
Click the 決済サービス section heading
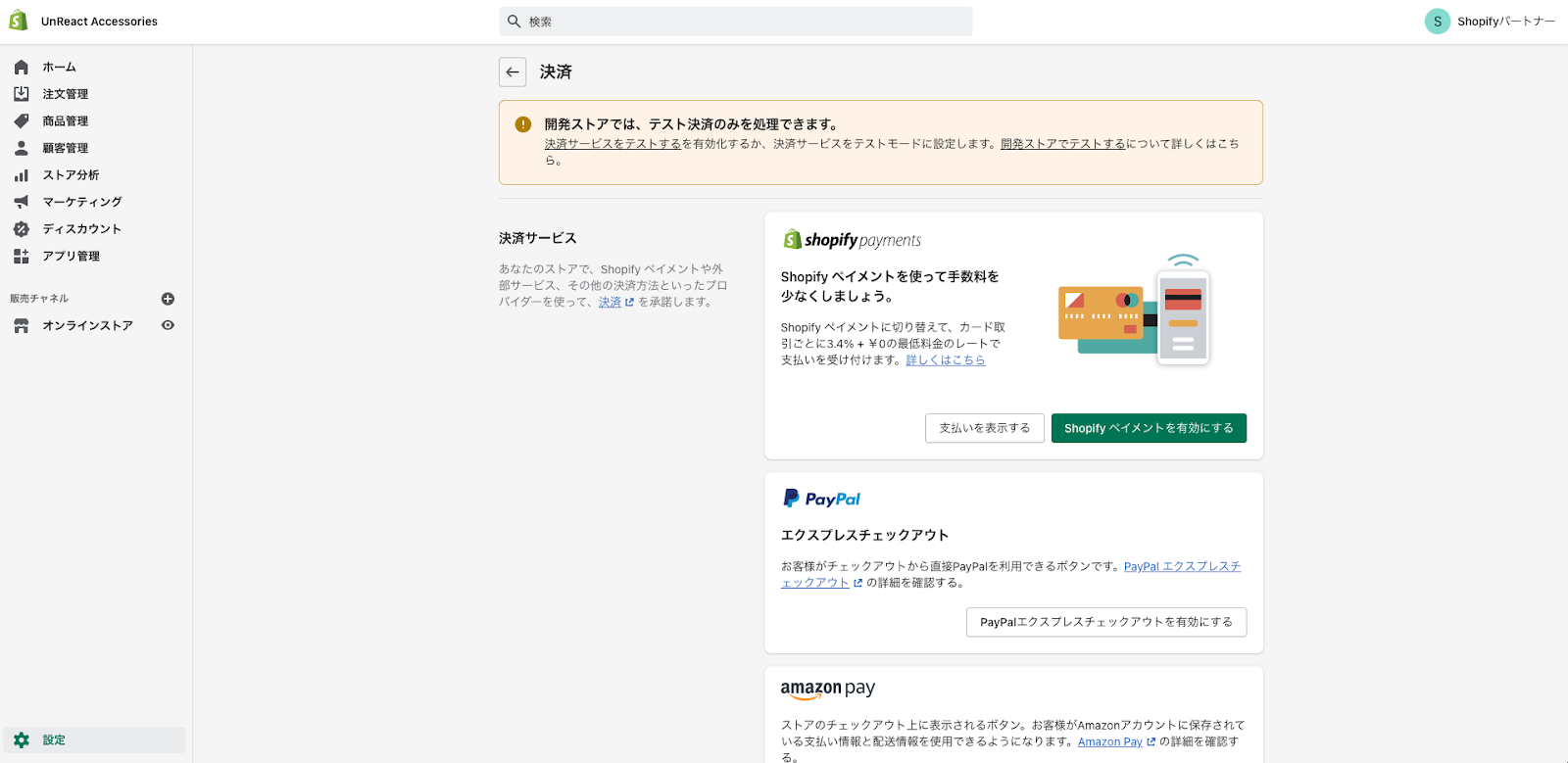[537, 238]
